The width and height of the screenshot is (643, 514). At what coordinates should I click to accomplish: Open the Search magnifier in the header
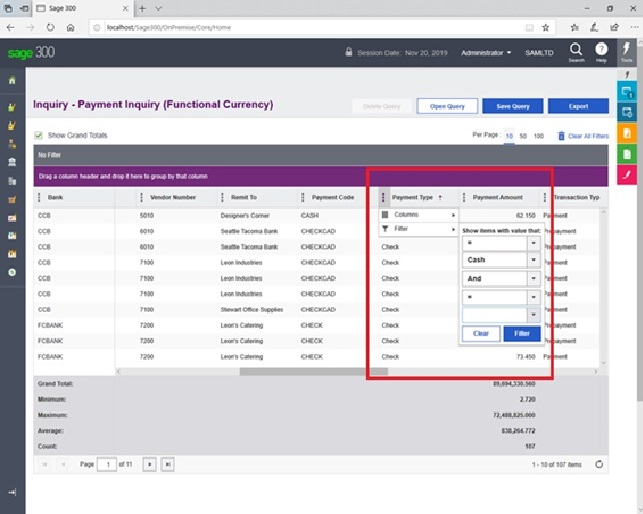click(576, 50)
